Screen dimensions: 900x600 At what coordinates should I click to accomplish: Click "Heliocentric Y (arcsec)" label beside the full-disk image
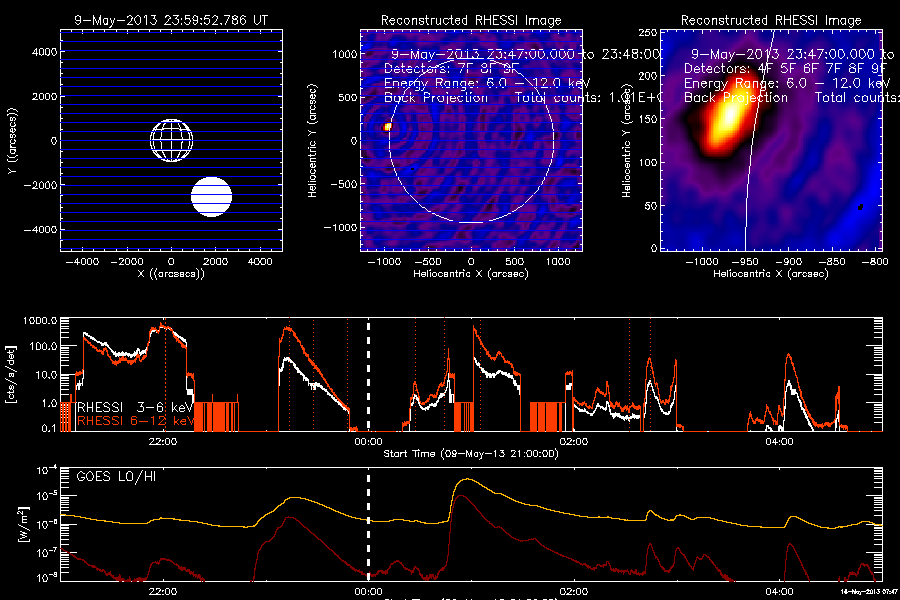coord(312,141)
